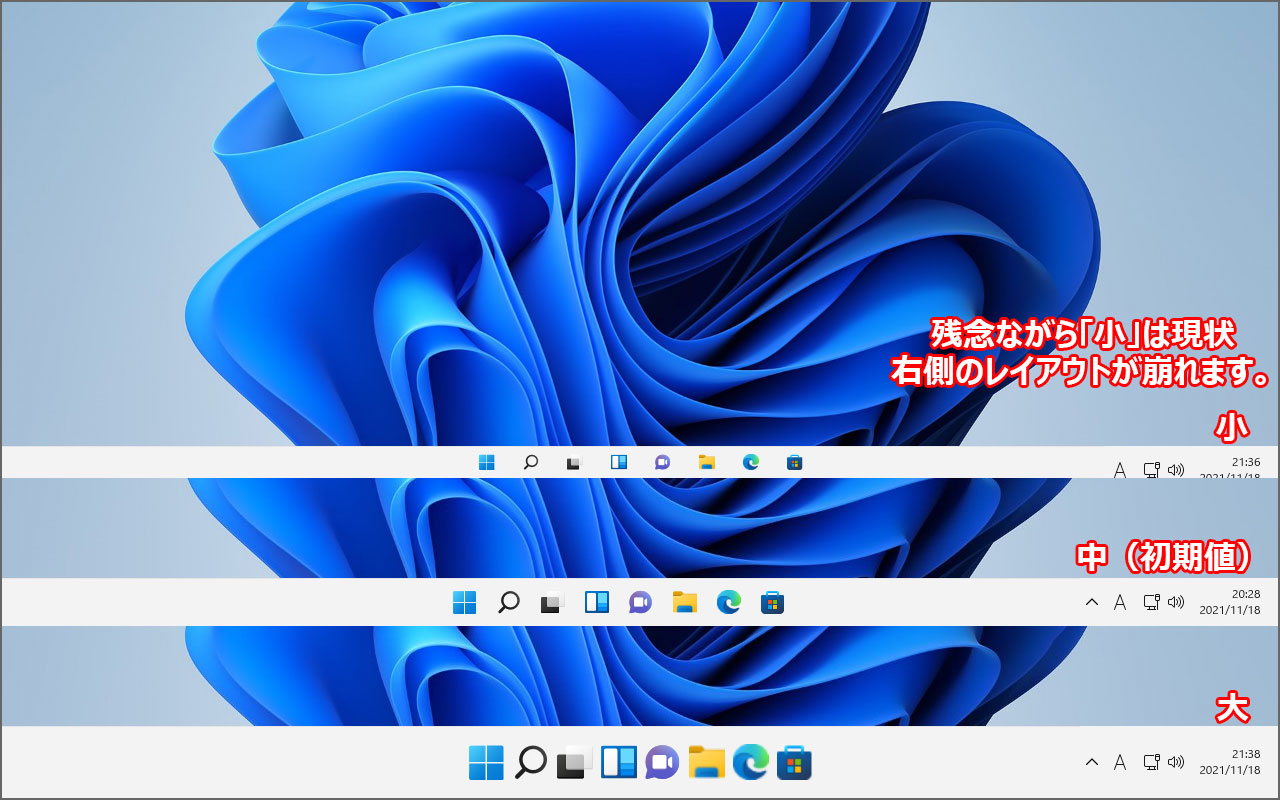Viewport: 1280px width, 800px height.
Task: Open network status on the 21:36 taskbar
Action: 1151,469
